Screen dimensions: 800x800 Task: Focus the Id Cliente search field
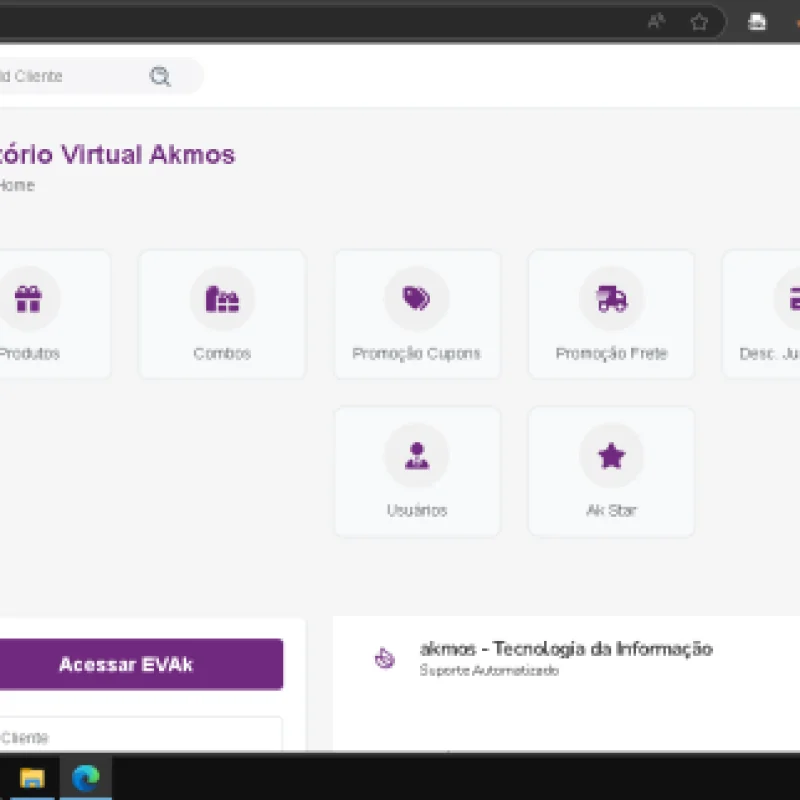tap(70, 77)
